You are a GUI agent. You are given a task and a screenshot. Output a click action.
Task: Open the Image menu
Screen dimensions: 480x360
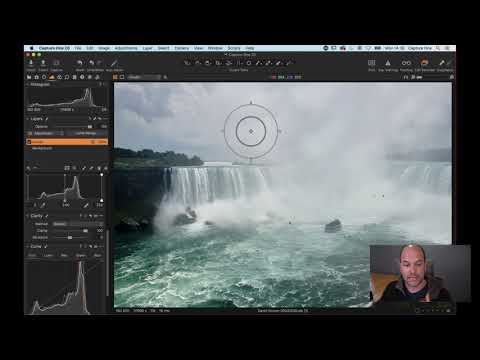click(104, 48)
